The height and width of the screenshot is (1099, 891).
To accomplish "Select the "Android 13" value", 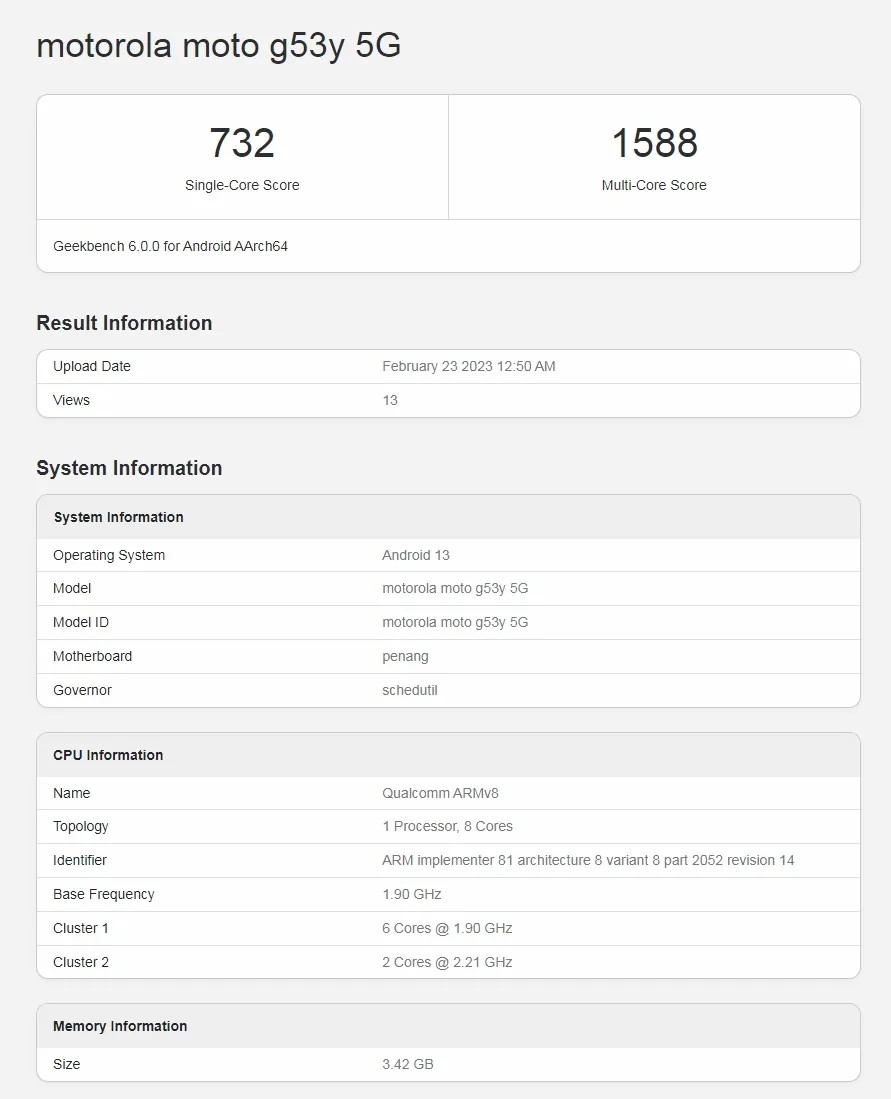I will pos(416,555).
